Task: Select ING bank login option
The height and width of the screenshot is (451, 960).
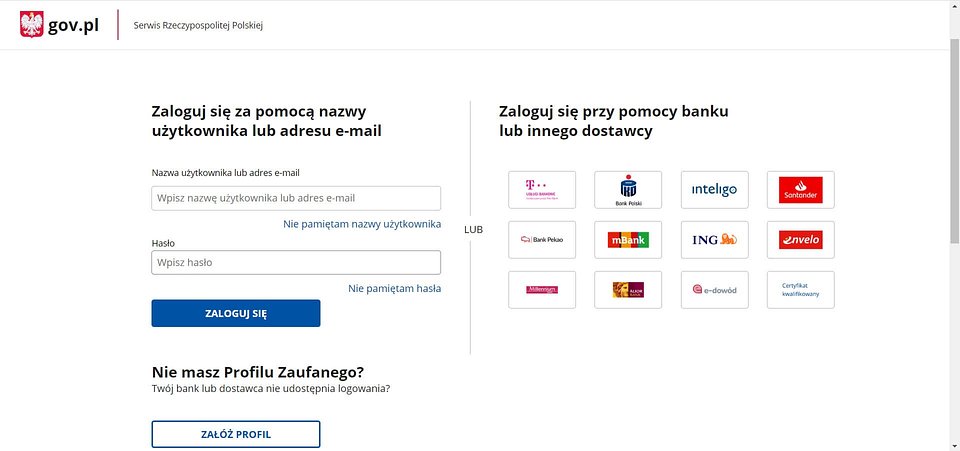Action: (x=714, y=240)
